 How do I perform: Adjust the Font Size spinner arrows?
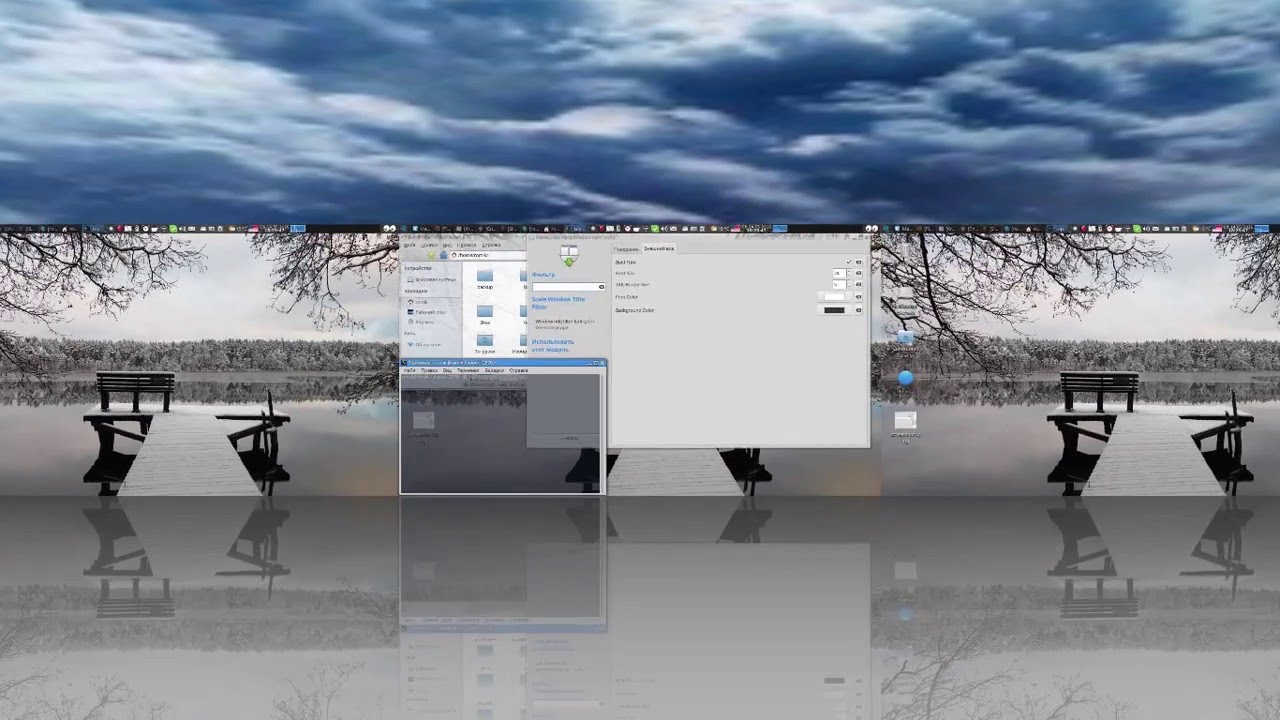(849, 273)
